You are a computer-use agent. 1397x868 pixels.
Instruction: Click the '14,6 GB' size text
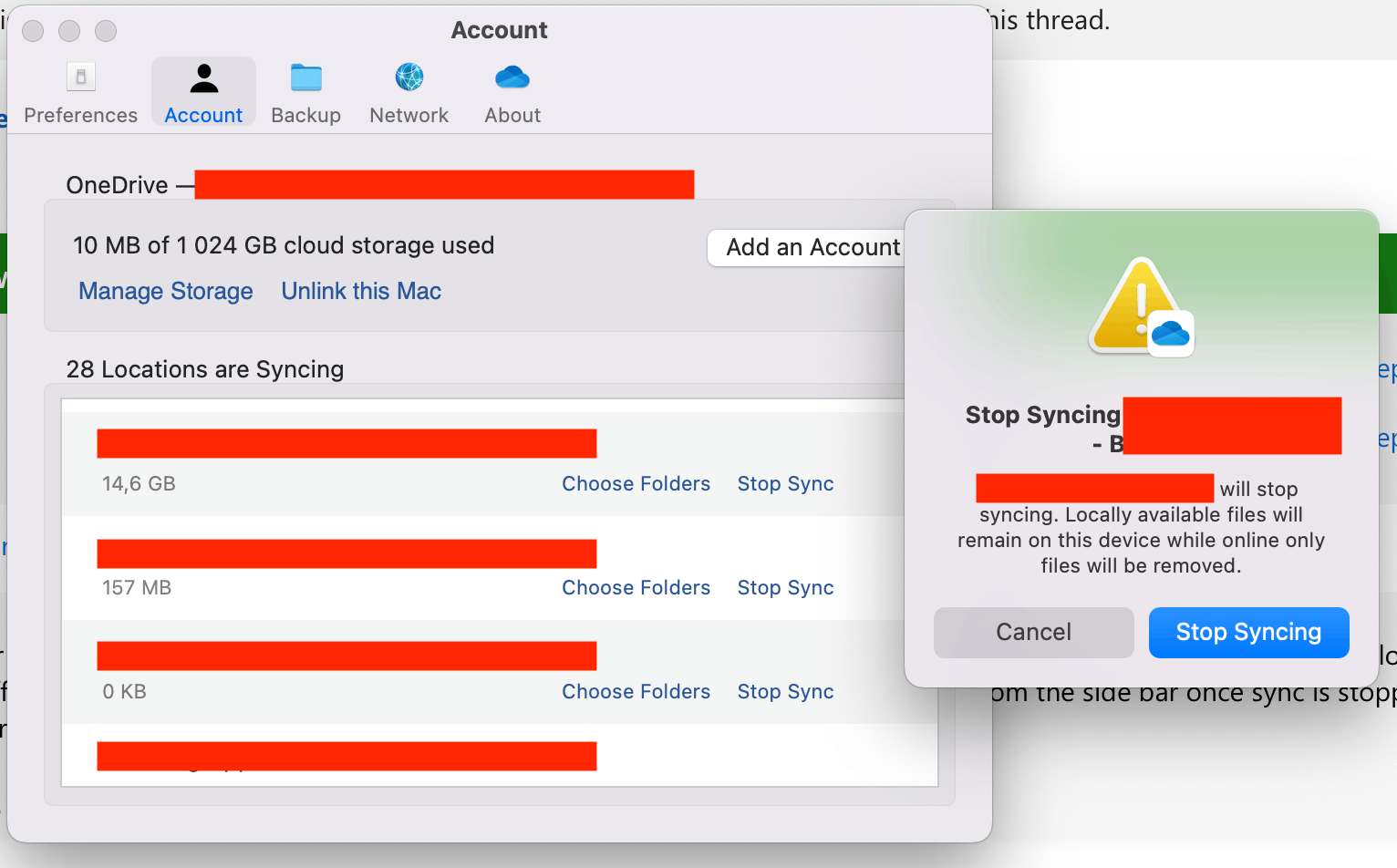pyautogui.click(x=139, y=484)
